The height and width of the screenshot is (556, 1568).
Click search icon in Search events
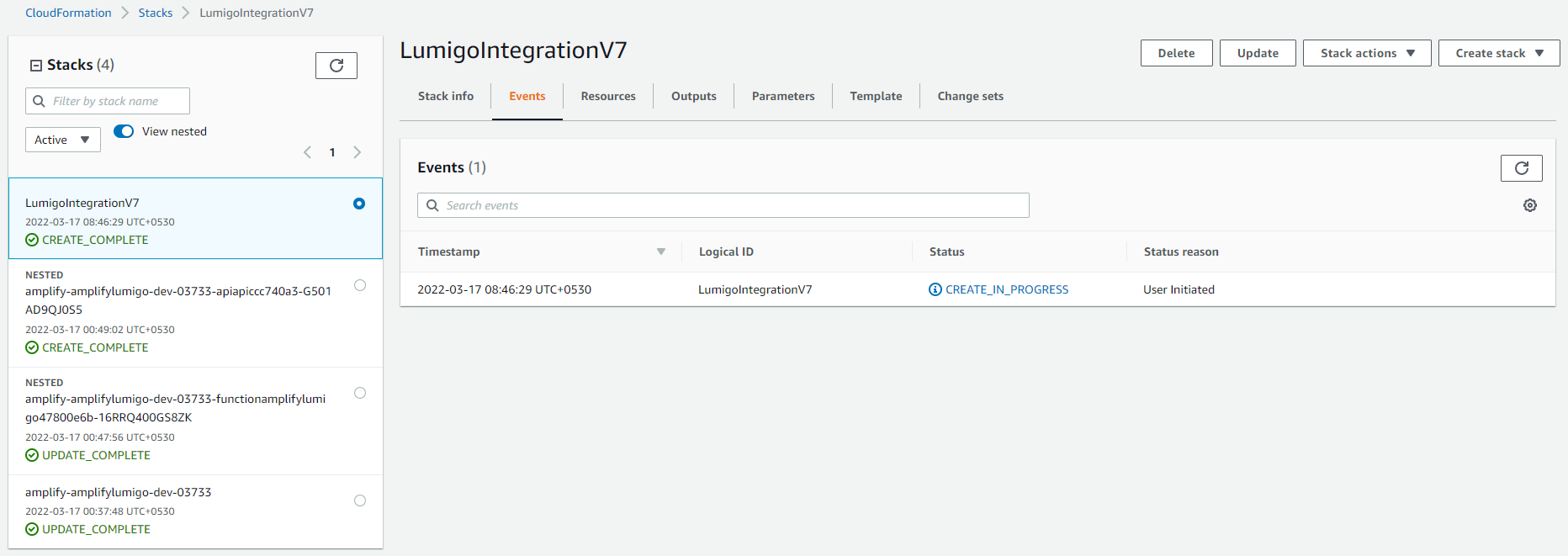(432, 205)
